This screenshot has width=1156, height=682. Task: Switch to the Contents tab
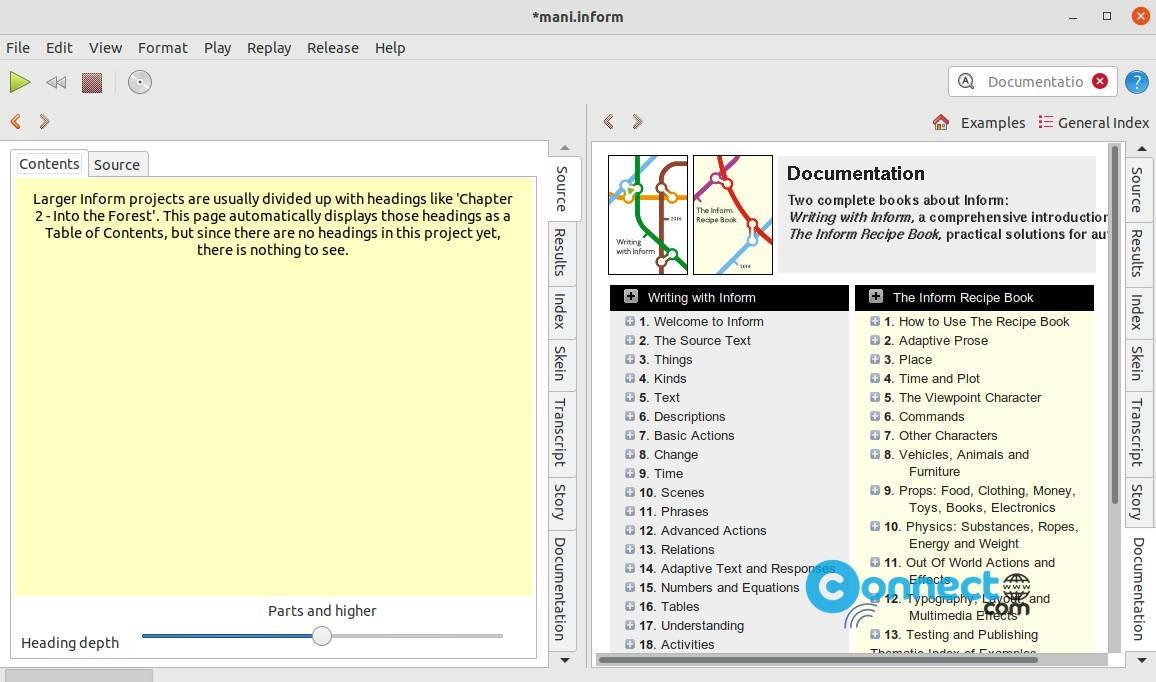49,164
